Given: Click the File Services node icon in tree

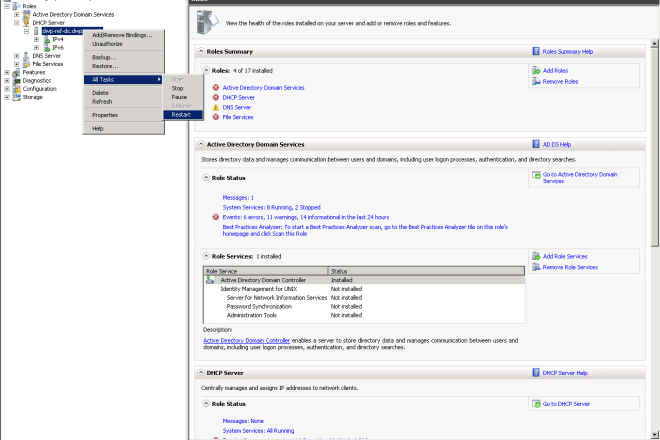Looking at the screenshot, I should 26,64.
